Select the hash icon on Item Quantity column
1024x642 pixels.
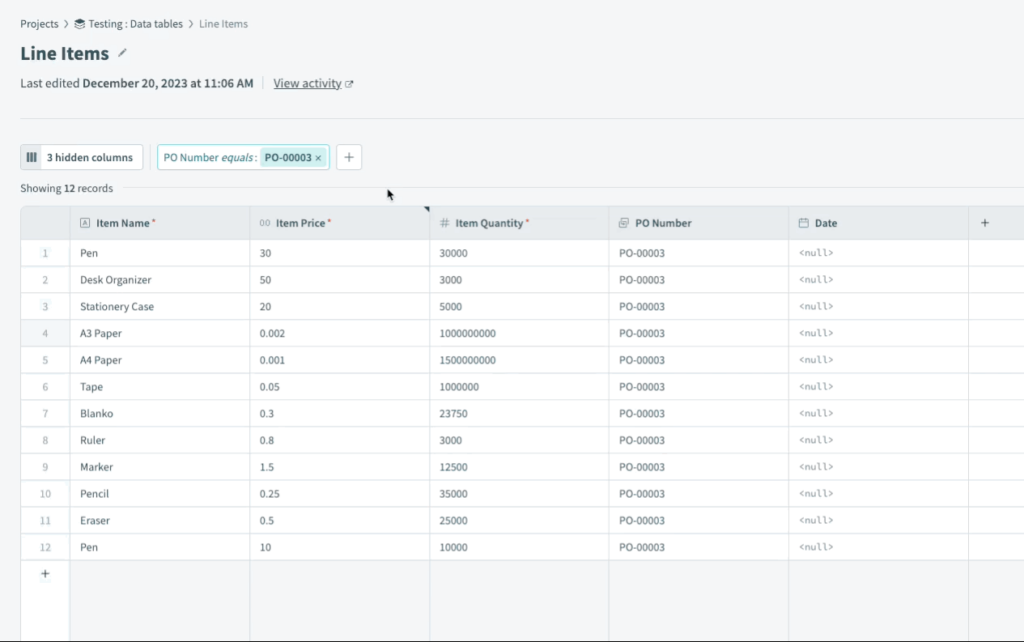tap(443, 222)
